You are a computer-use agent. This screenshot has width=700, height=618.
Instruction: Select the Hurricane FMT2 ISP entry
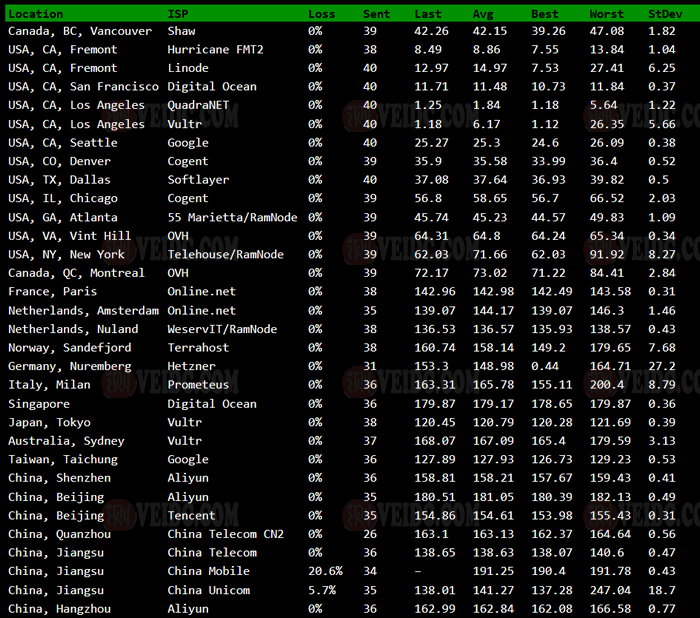tap(215, 49)
